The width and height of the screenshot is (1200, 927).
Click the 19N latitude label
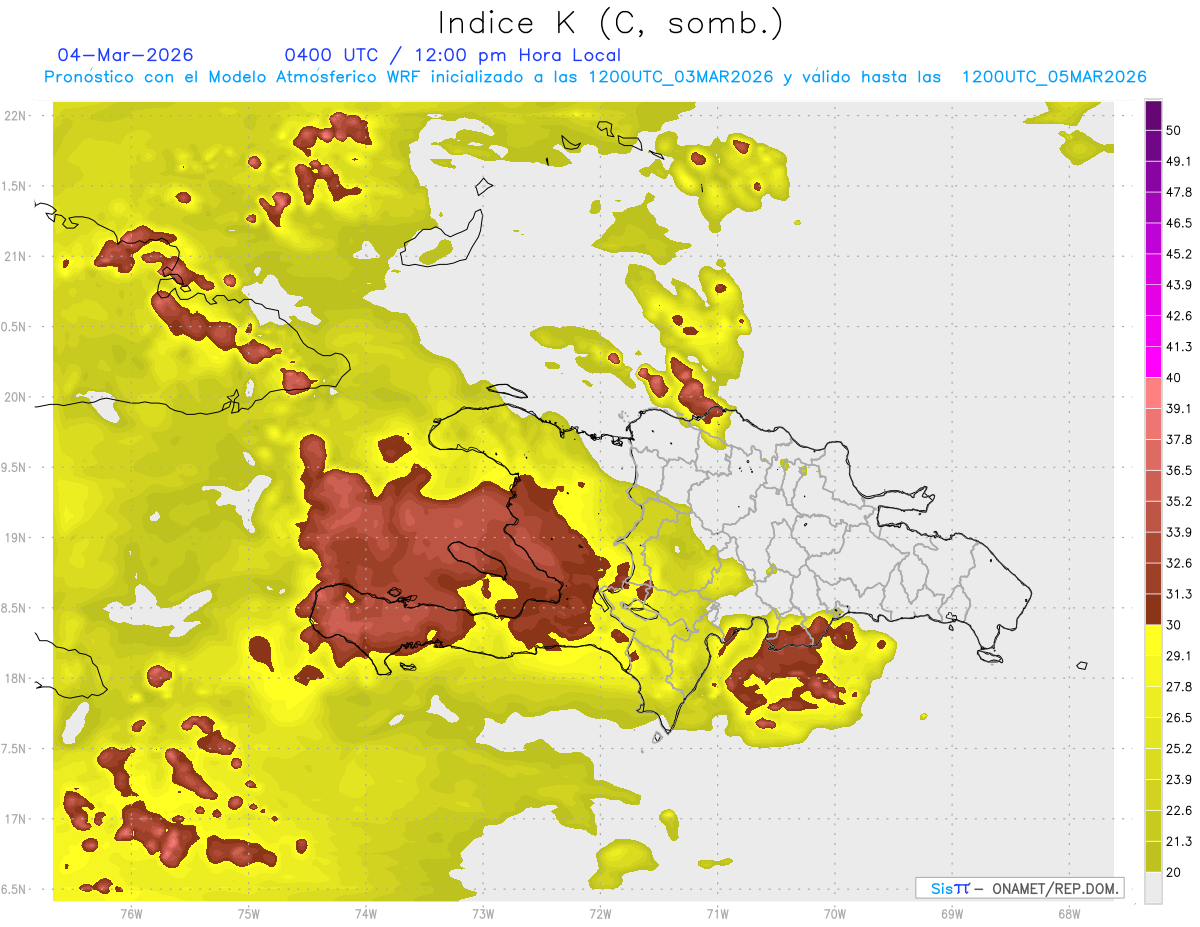coord(15,538)
